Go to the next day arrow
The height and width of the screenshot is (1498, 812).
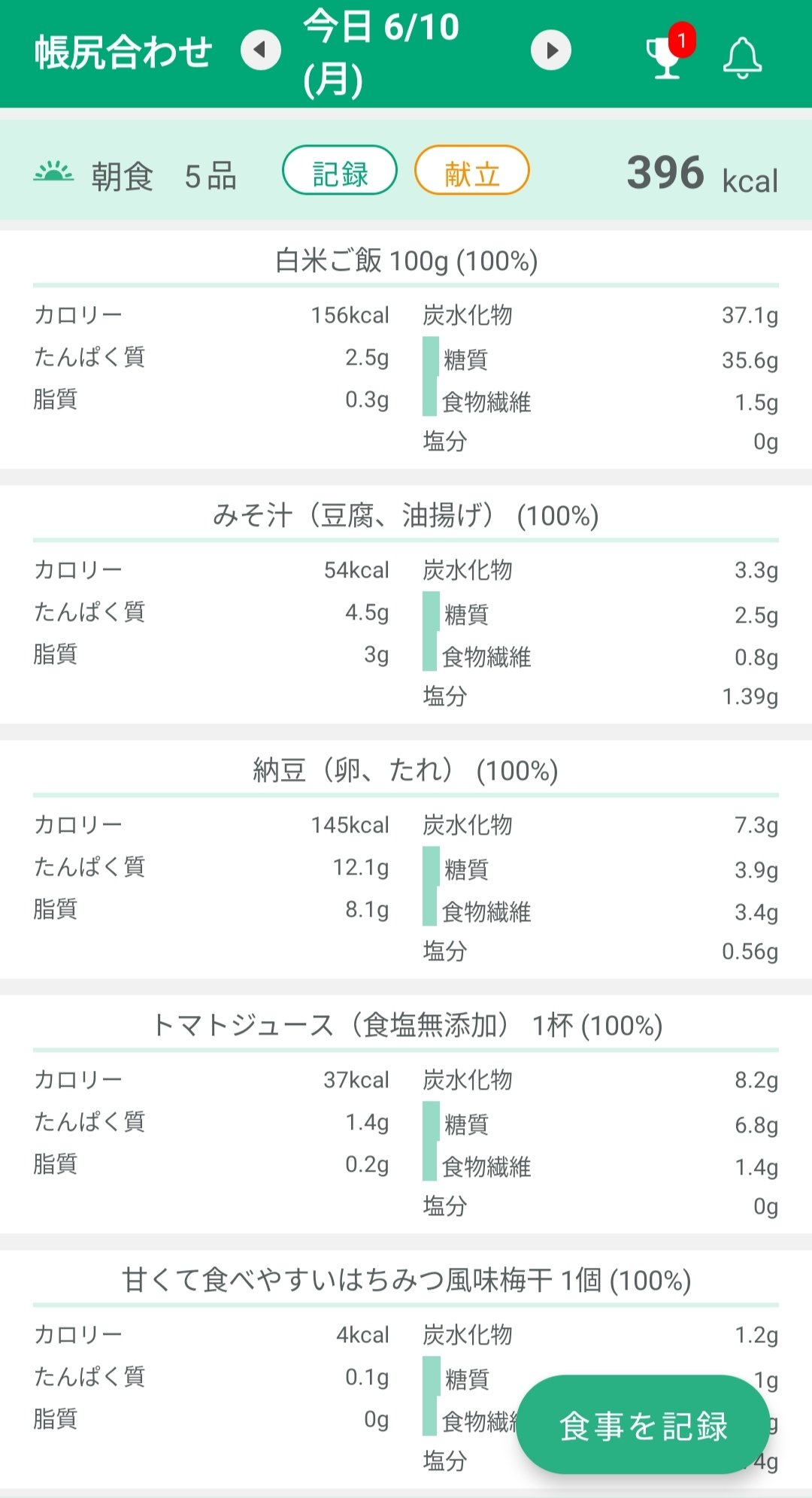551,50
